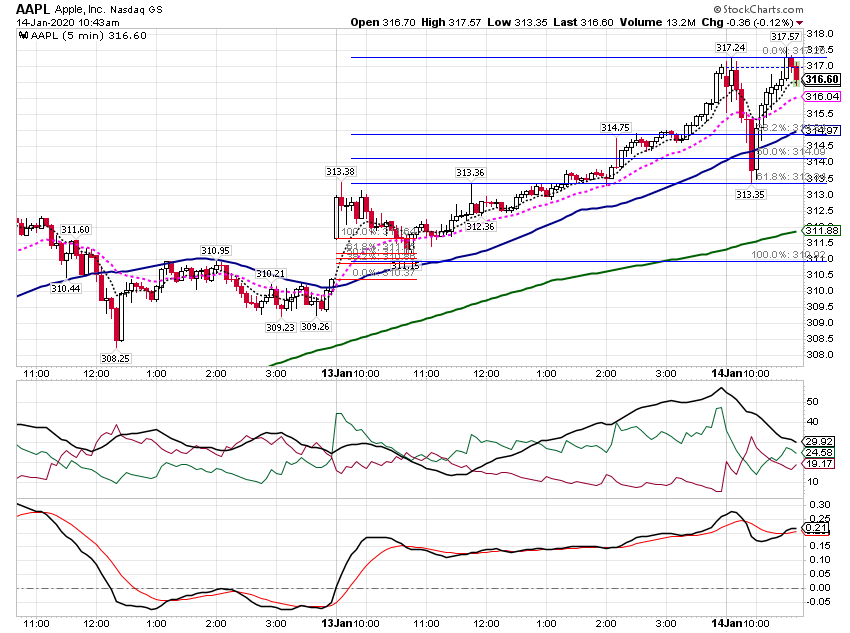Click the 314.75 price annotation
The image size is (850, 633).
click(x=615, y=127)
